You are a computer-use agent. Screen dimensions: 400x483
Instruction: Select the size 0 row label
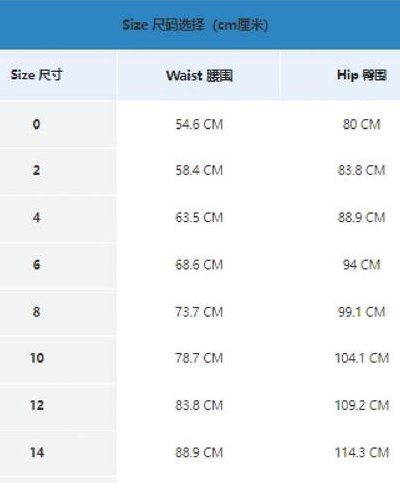[36, 124]
